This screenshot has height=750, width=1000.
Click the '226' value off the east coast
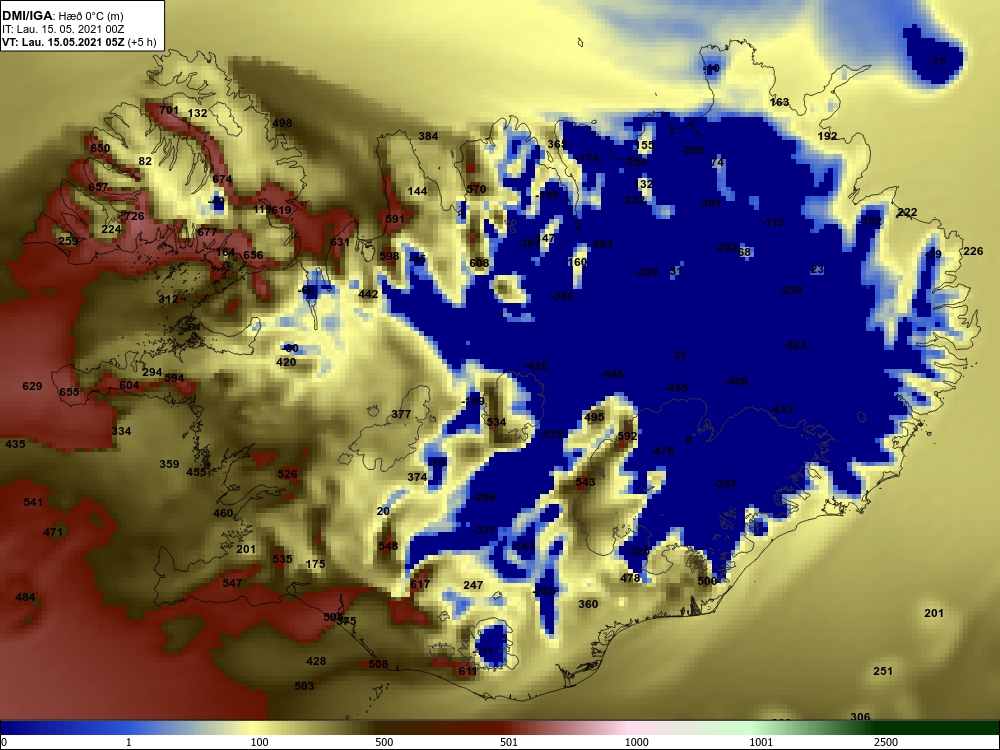[x=973, y=251]
